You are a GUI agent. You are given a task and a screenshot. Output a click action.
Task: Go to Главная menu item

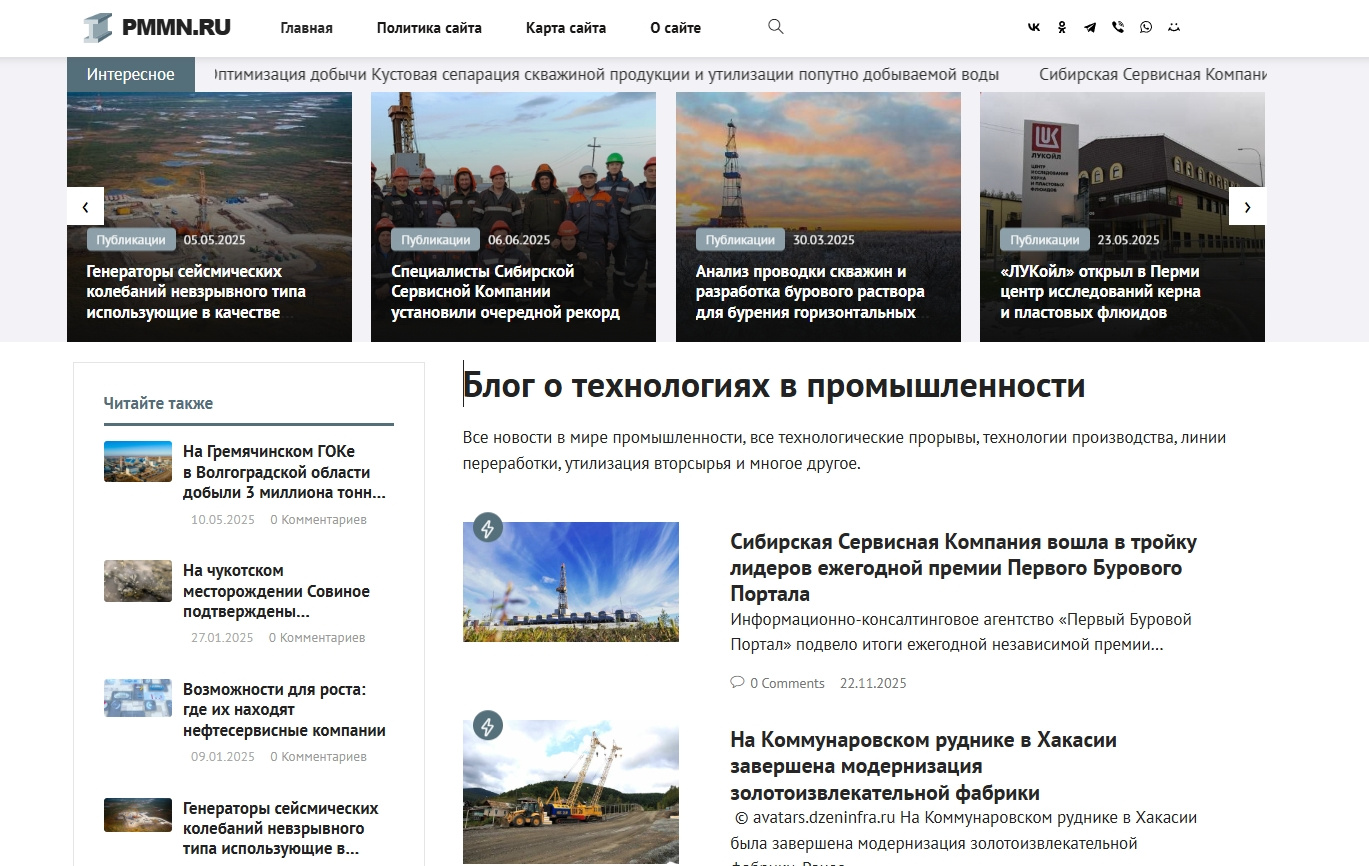(x=306, y=28)
